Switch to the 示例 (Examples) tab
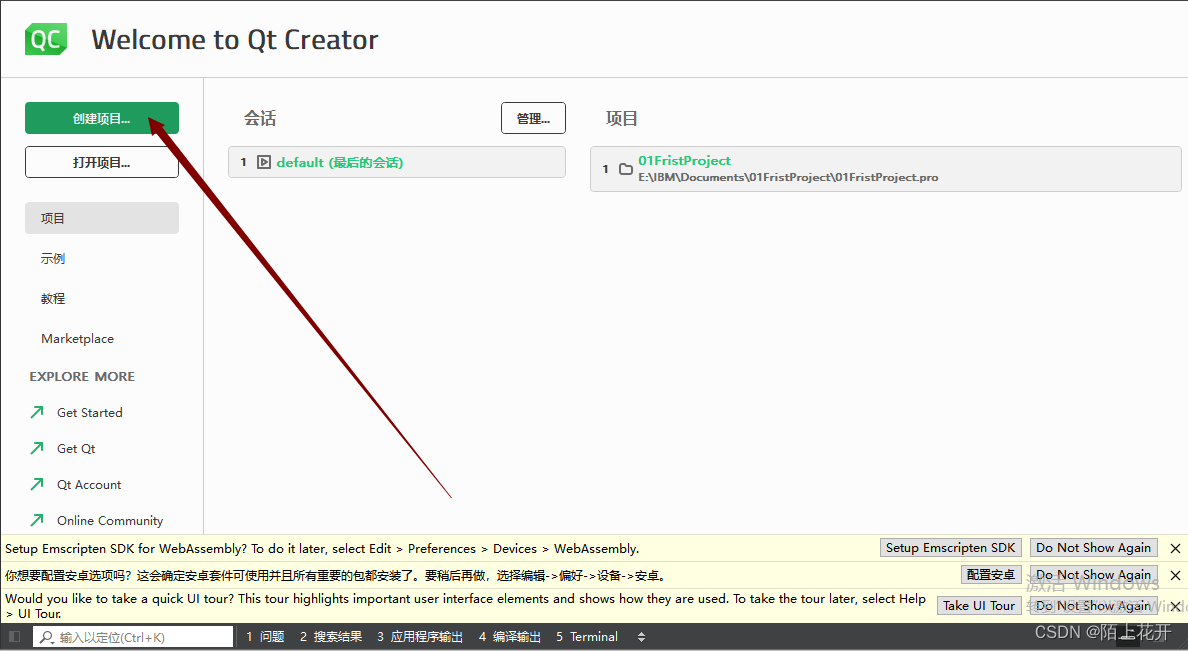 (x=52, y=258)
